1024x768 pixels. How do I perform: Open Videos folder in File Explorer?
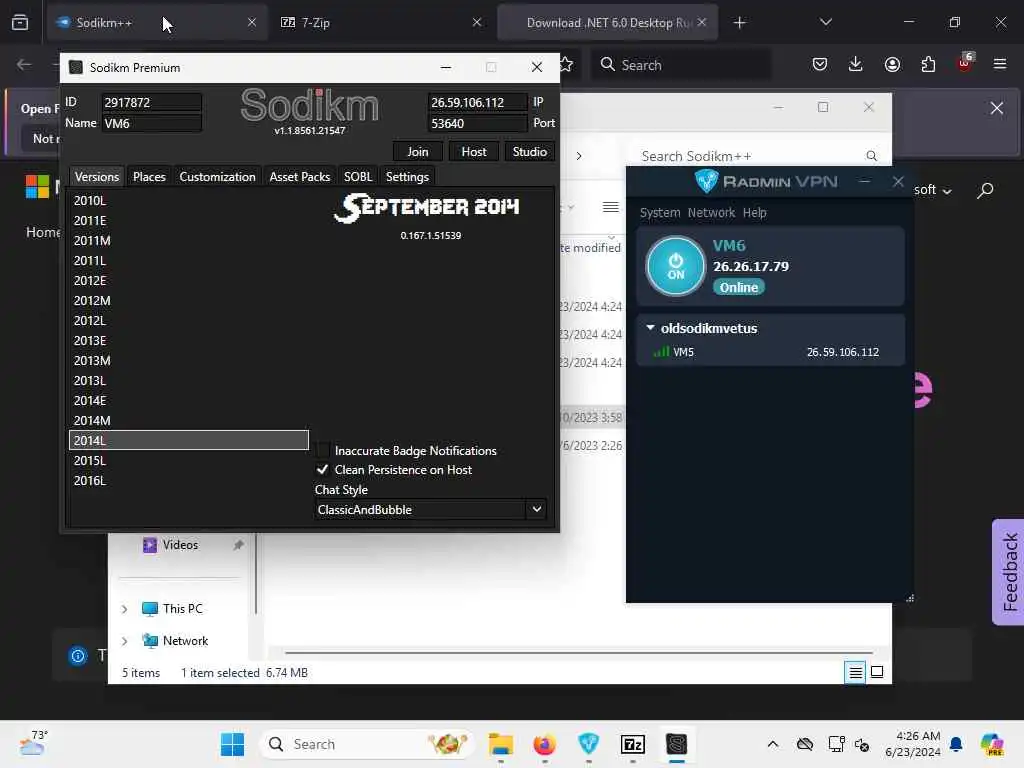[x=180, y=545]
